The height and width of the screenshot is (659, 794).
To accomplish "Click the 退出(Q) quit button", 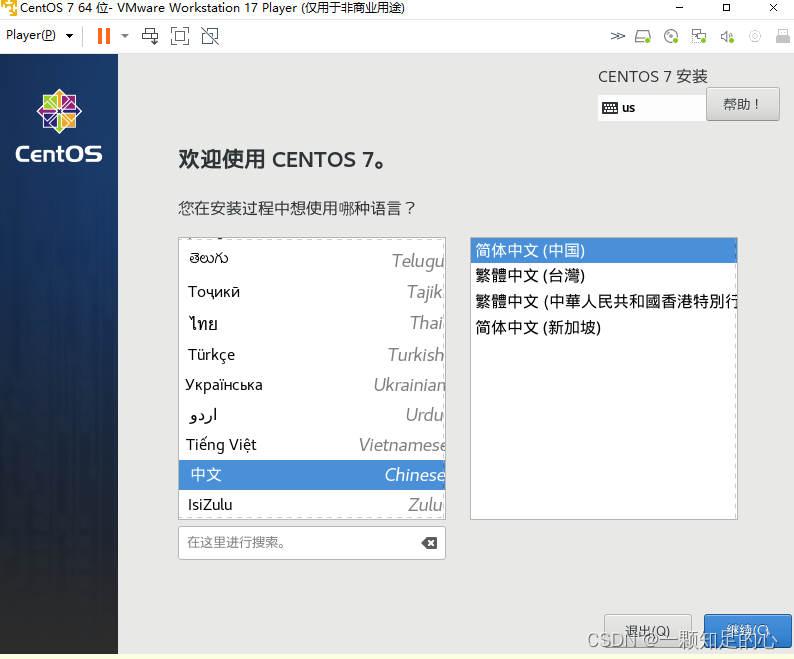I will (x=648, y=631).
